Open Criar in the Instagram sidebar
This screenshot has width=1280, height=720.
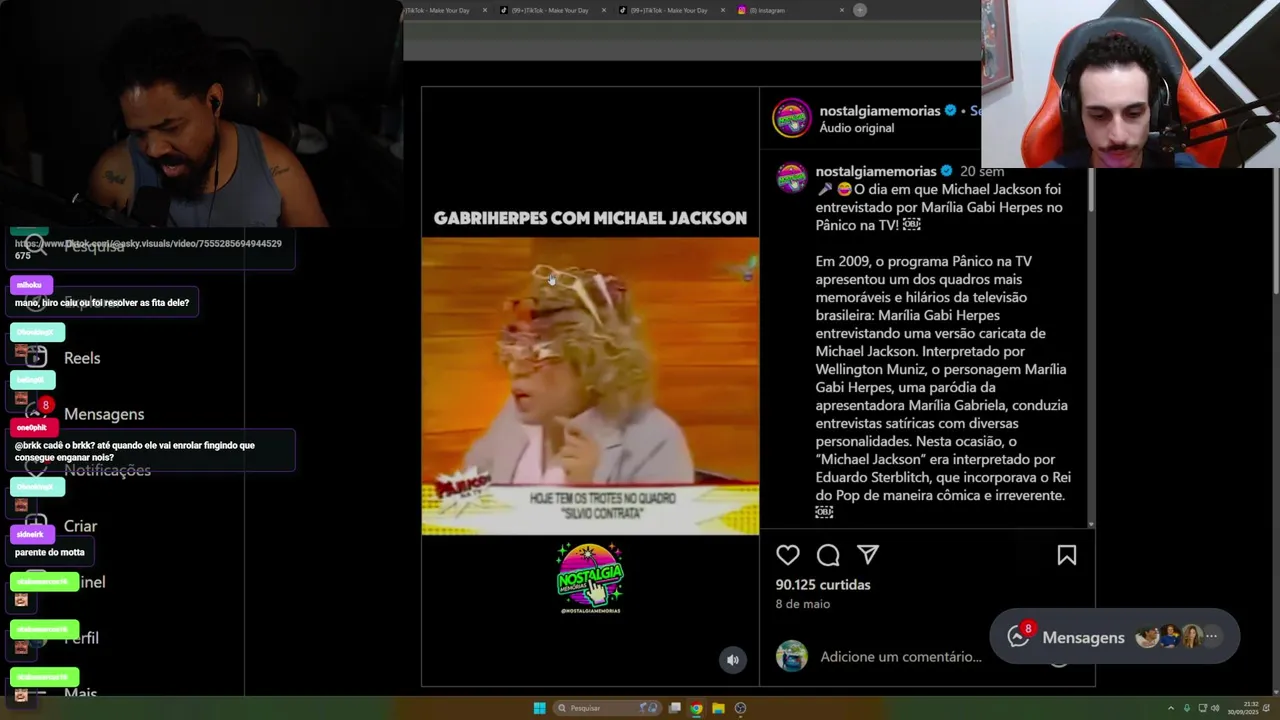click(80, 526)
